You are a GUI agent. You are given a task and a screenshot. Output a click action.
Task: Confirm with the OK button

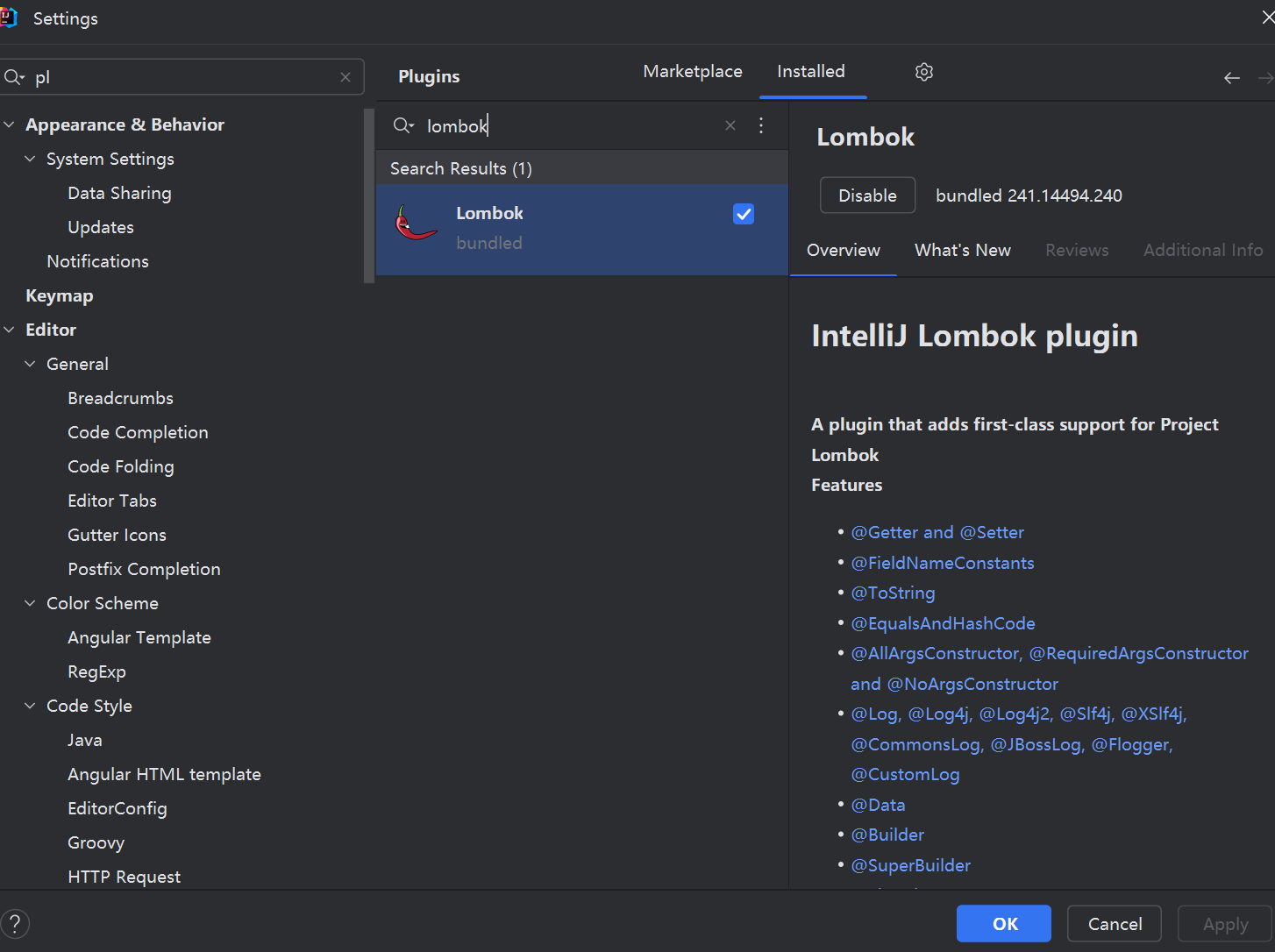click(1004, 924)
